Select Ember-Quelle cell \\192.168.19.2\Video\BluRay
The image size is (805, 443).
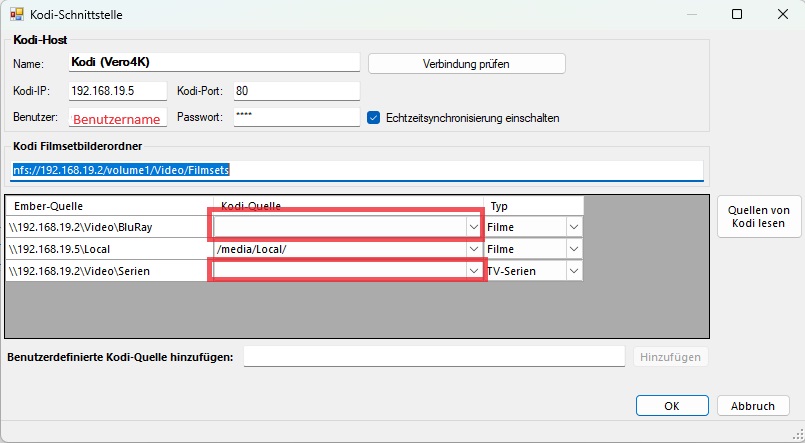click(x=109, y=227)
